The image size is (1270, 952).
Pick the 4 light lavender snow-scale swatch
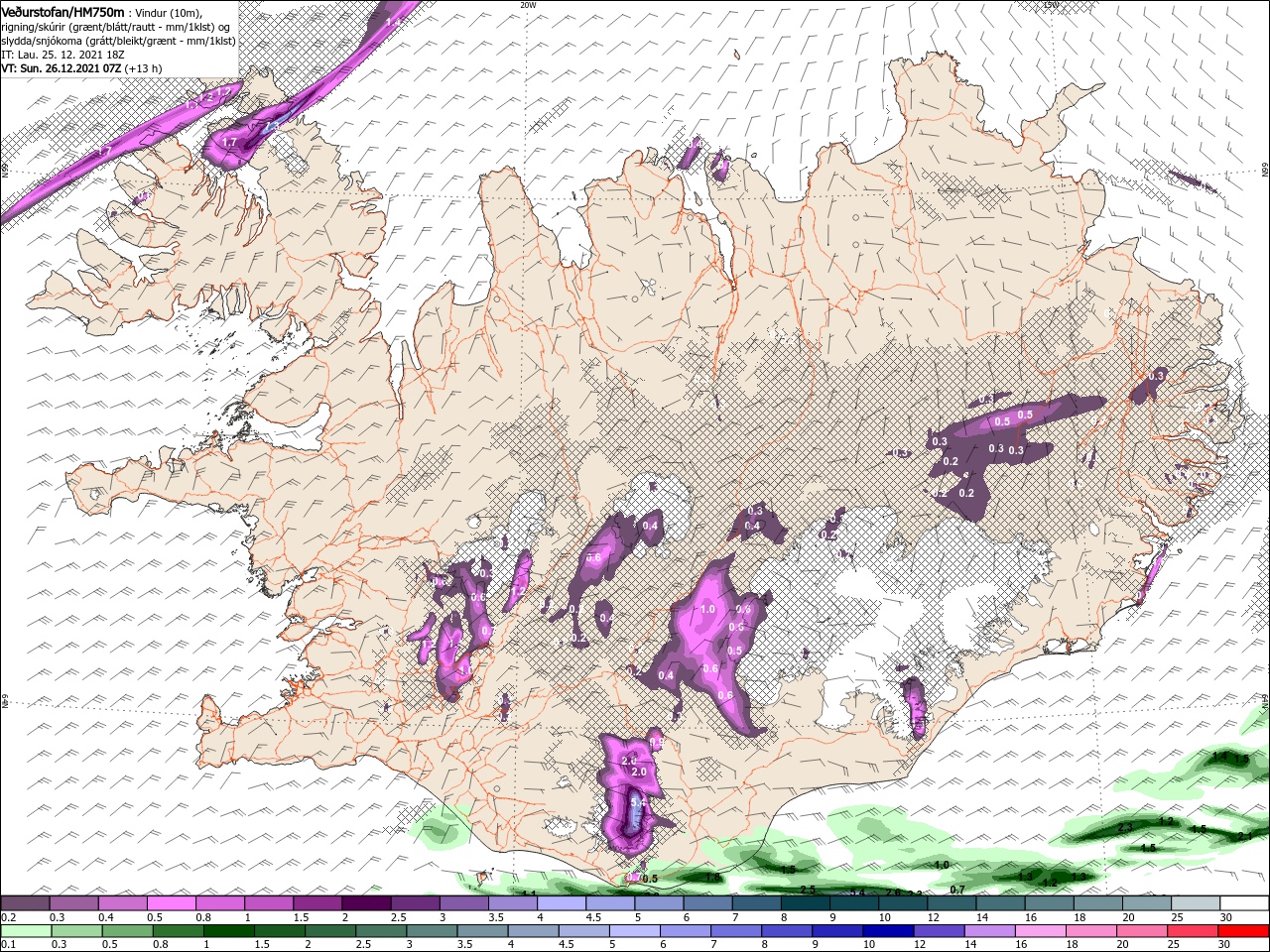(562, 903)
